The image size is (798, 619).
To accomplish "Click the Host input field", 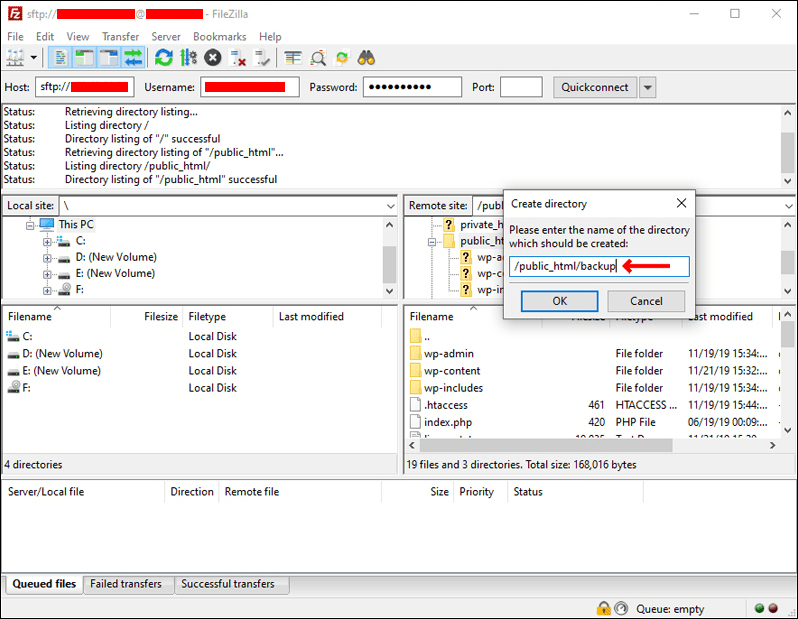I will tap(84, 87).
